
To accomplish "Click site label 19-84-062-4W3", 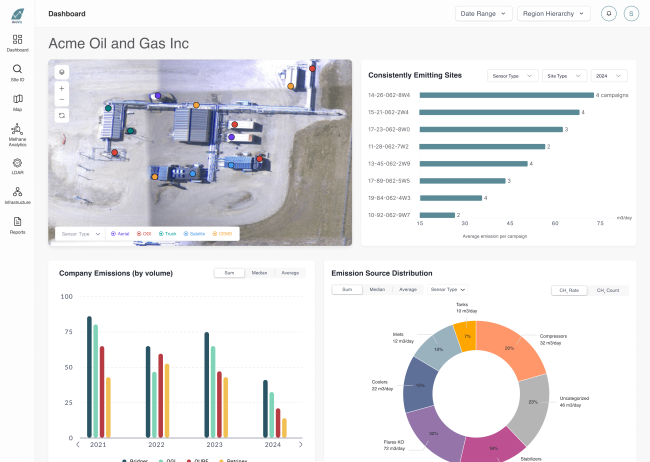I will (389, 198).
